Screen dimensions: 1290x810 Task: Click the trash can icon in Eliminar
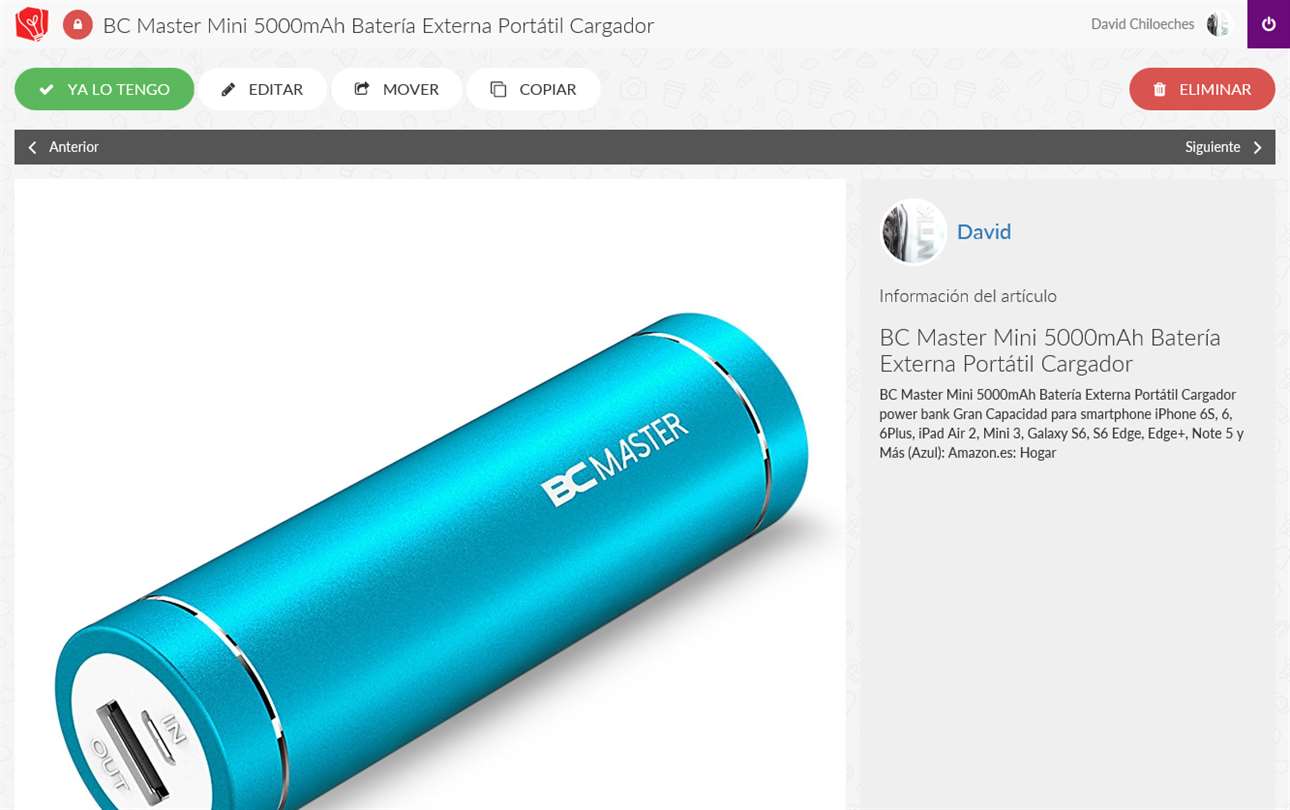[1160, 89]
